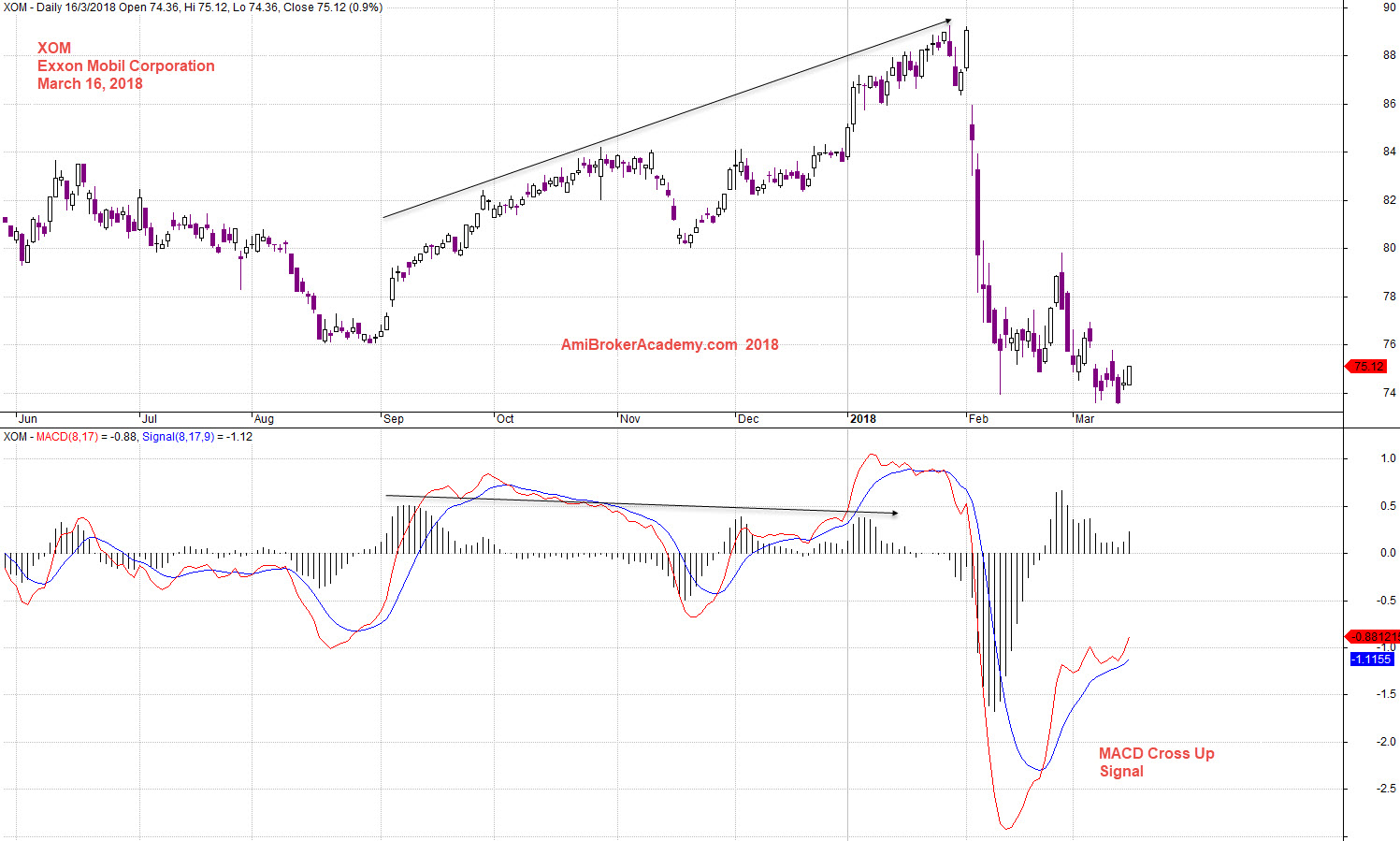The height and width of the screenshot is (841, 1400).
Task: Click the 90 price axis value
Action: (1390, 7)
